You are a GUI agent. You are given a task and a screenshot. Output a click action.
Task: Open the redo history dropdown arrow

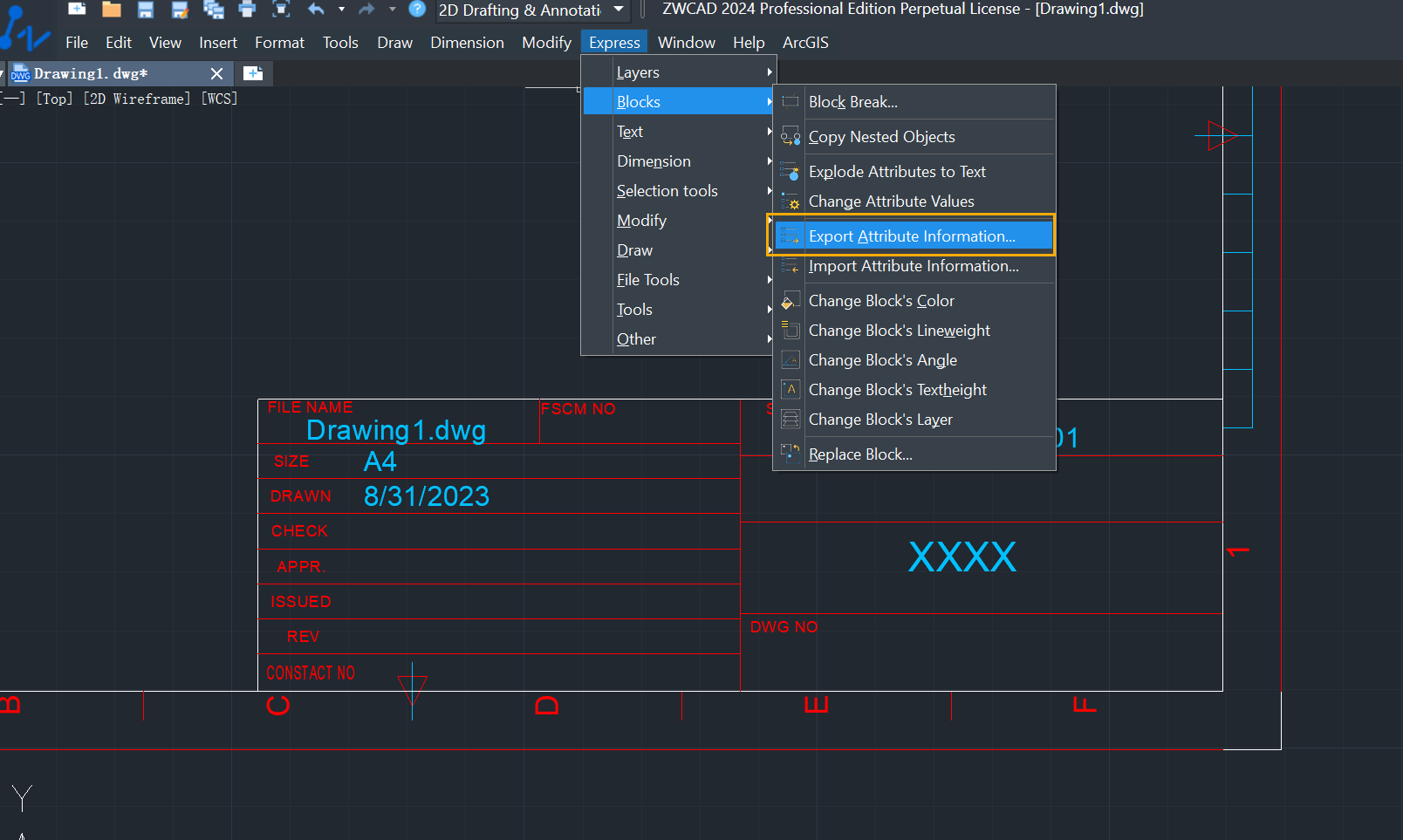393,10
